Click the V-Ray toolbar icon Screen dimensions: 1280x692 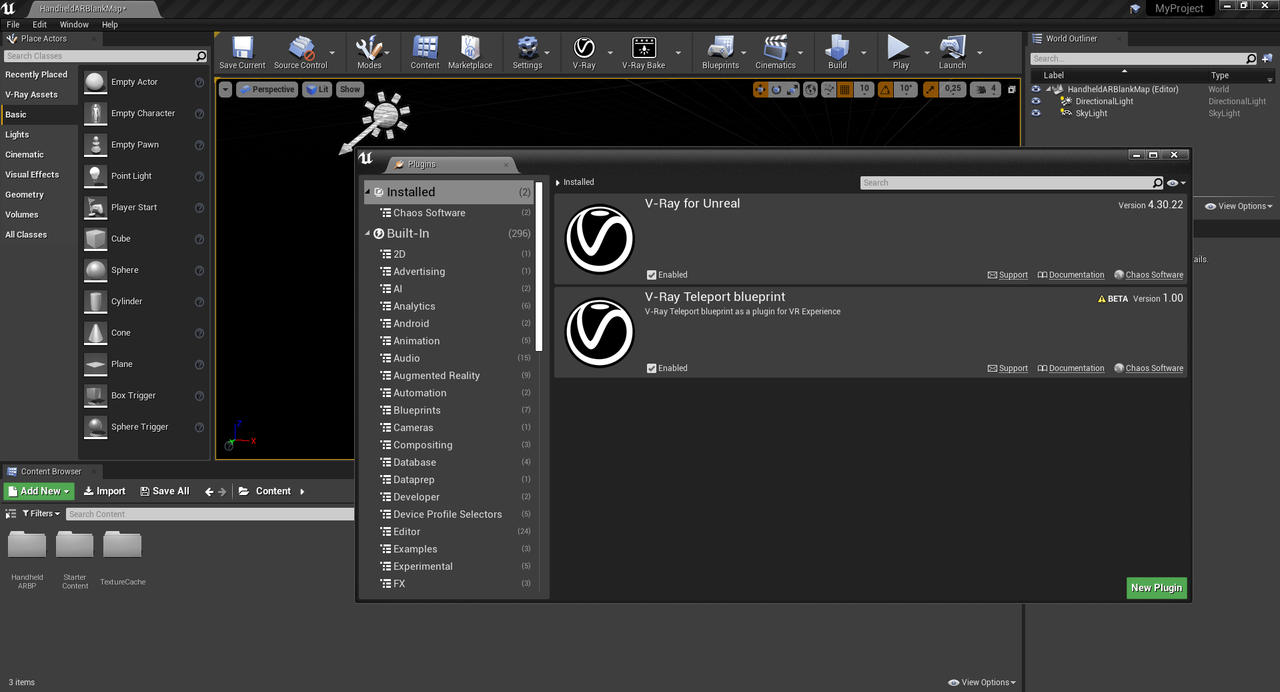pos(584,53)
